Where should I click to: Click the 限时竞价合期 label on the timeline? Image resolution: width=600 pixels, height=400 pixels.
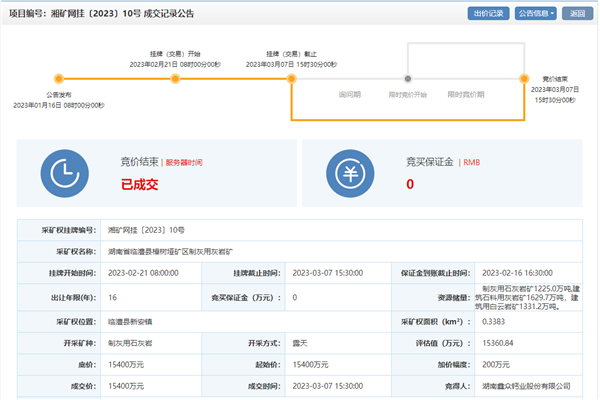(465, 94)
